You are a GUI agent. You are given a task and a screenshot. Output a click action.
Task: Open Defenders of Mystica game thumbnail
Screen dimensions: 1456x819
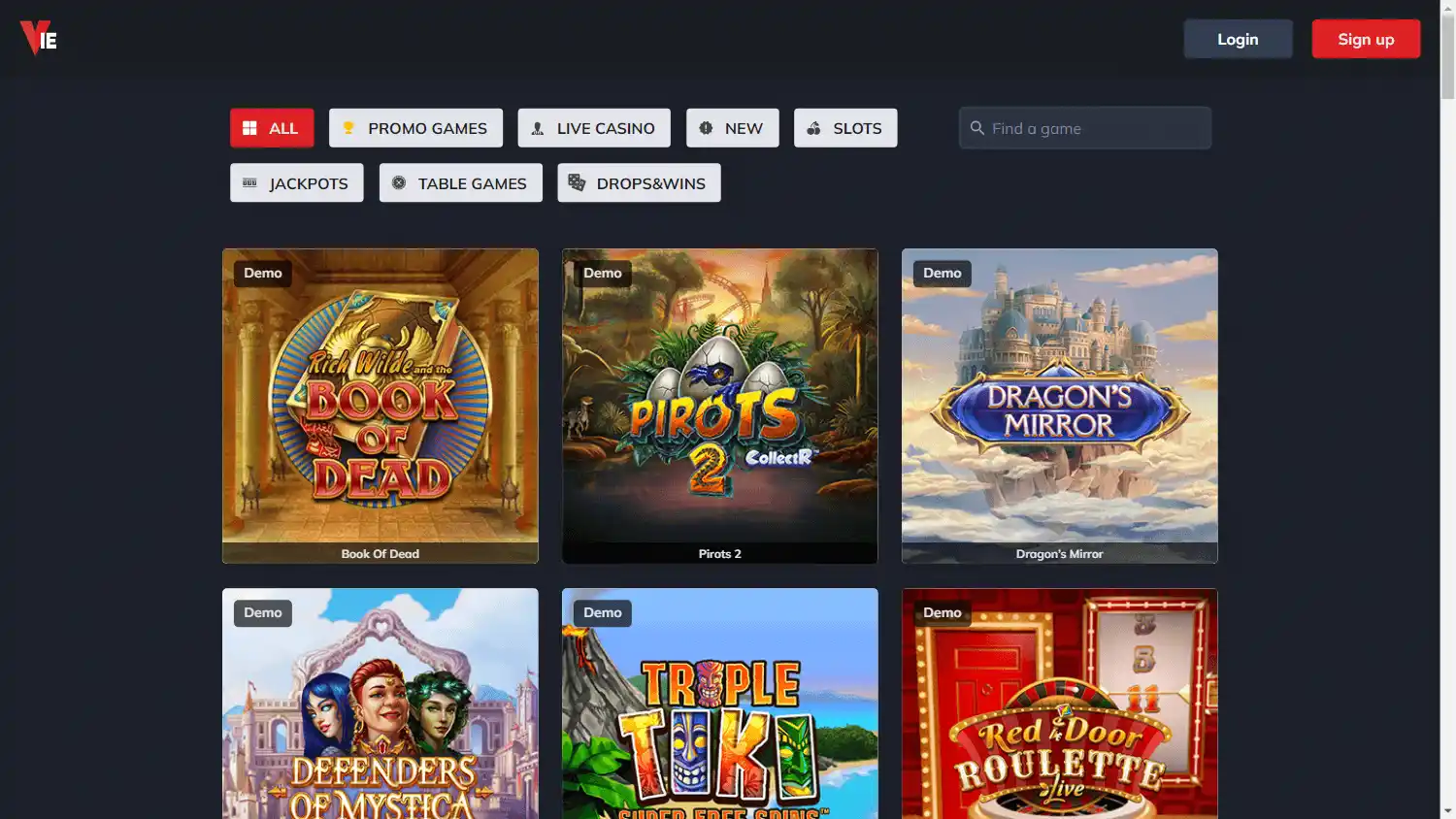coord(381,704)
